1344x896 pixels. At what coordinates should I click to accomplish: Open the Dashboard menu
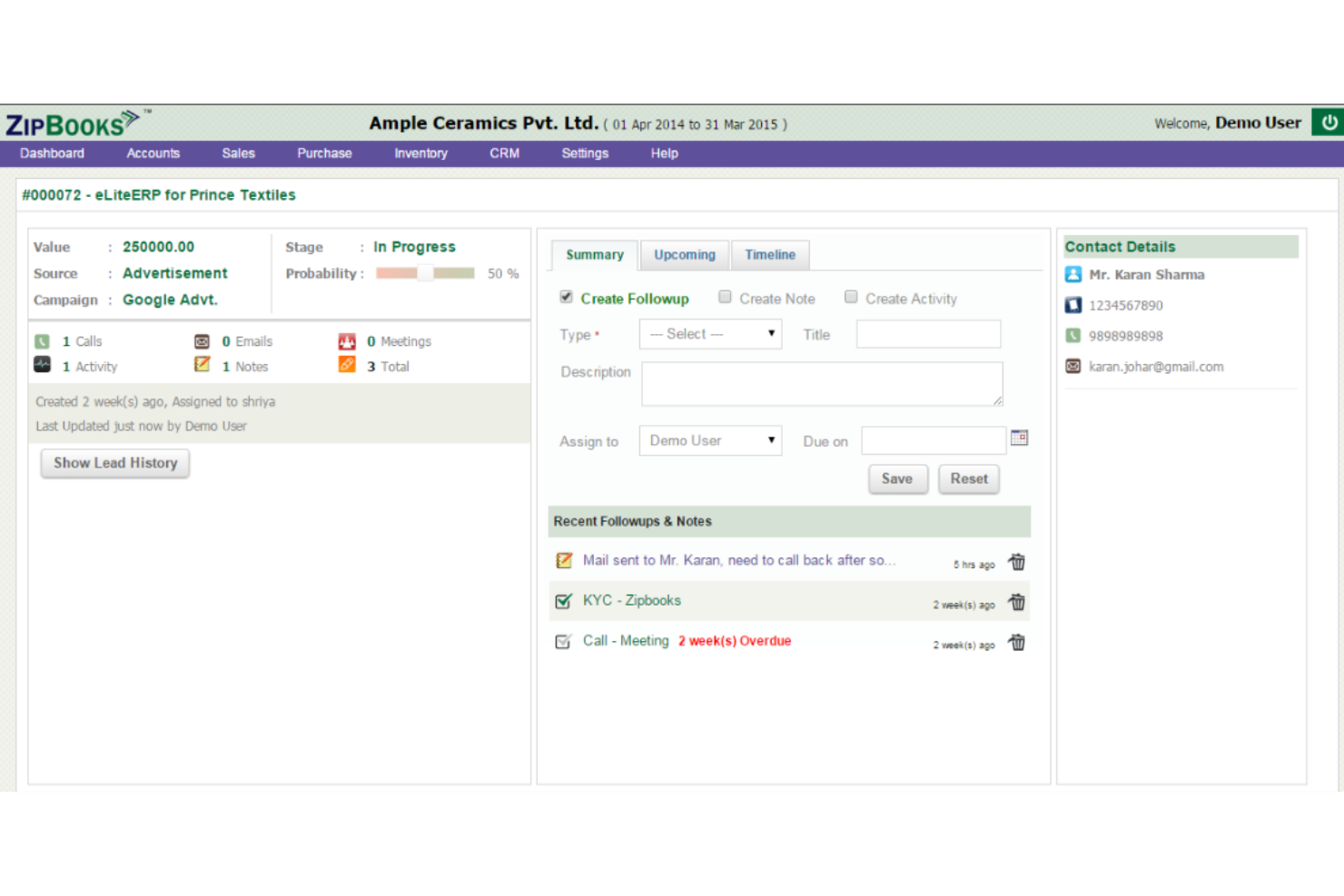point(52,153)
